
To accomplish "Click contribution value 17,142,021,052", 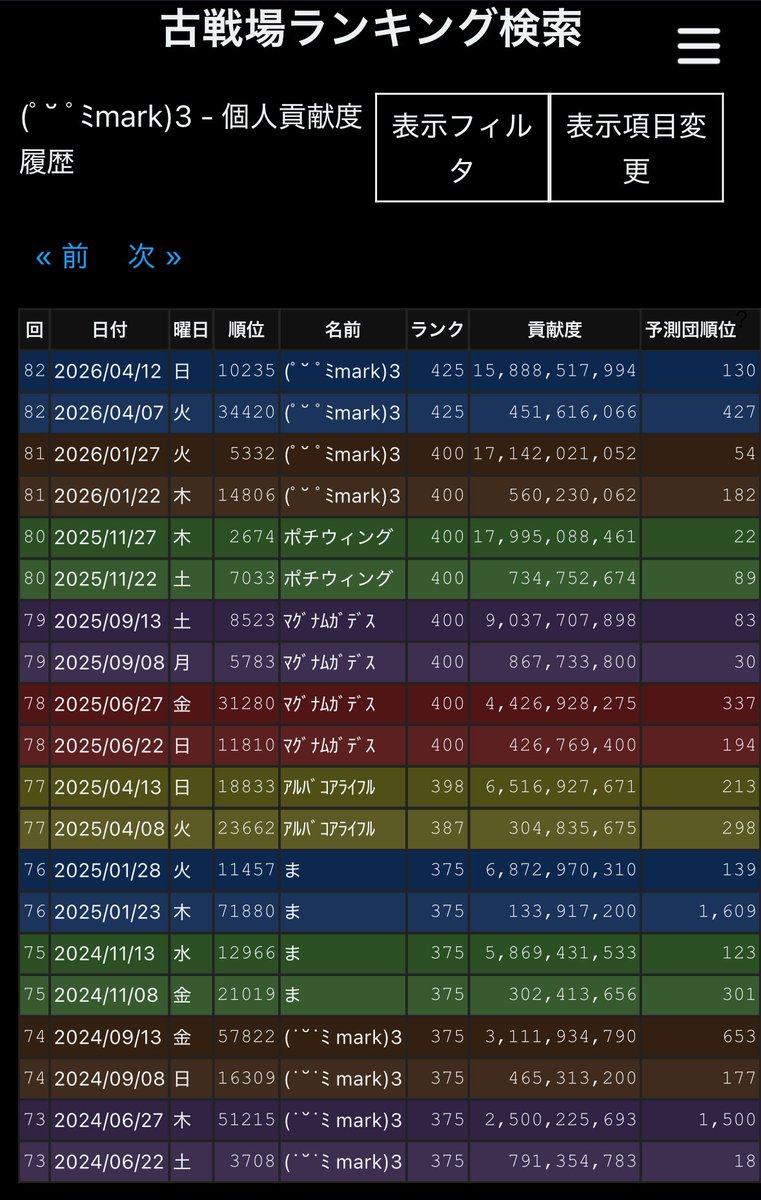I will [555, 454].
